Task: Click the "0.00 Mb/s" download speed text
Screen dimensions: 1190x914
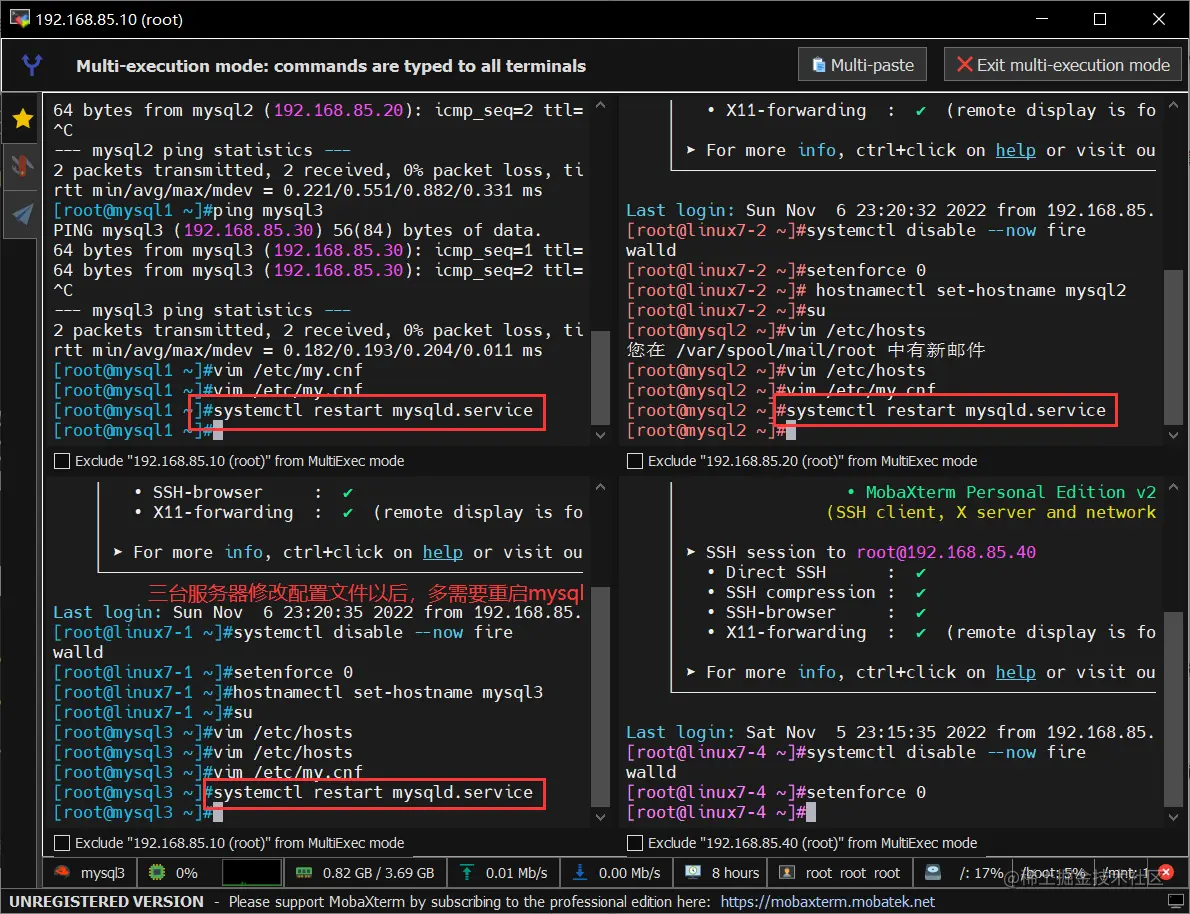Action: pos(630,873)
